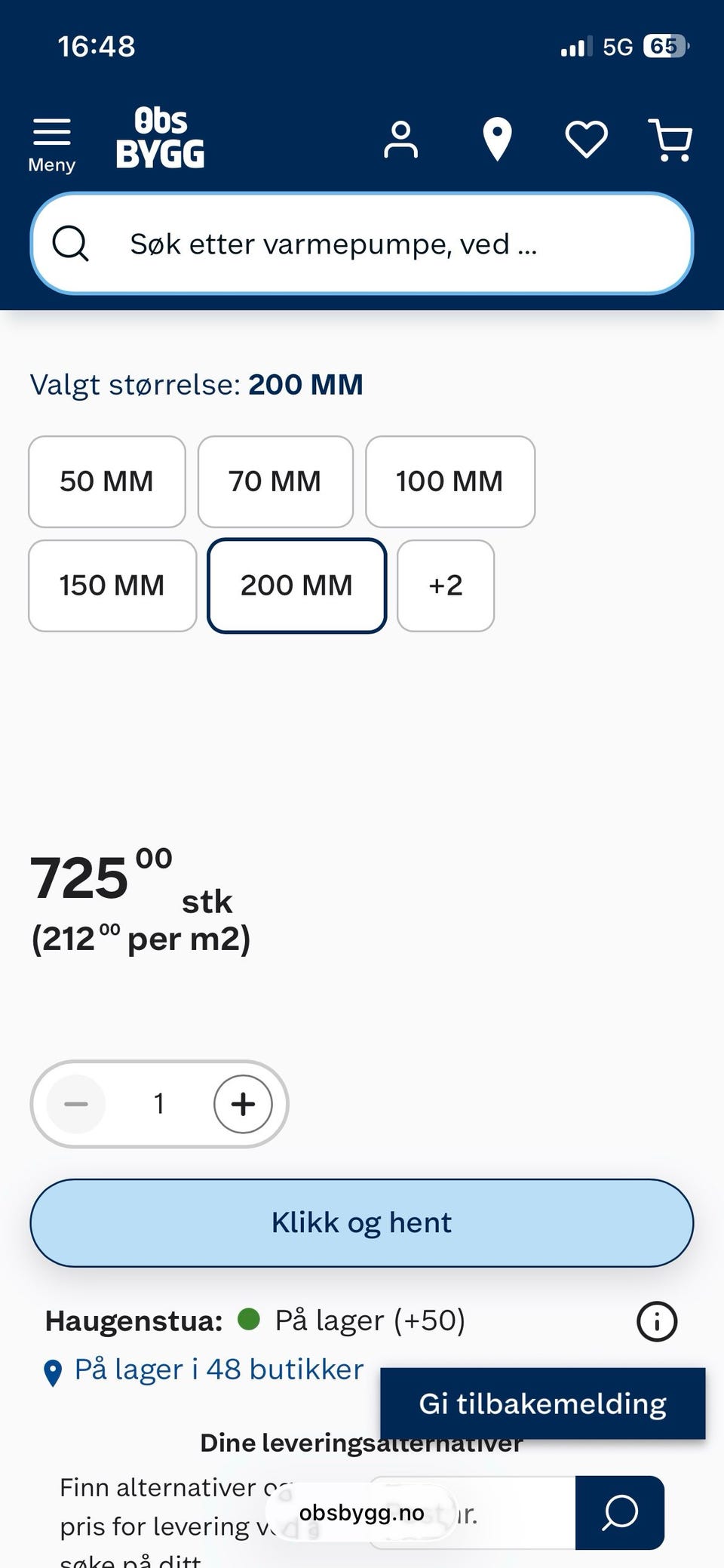Expand more sizes with +2
The height and width of the screenshot is (1568, 724).
coord(446,586)
